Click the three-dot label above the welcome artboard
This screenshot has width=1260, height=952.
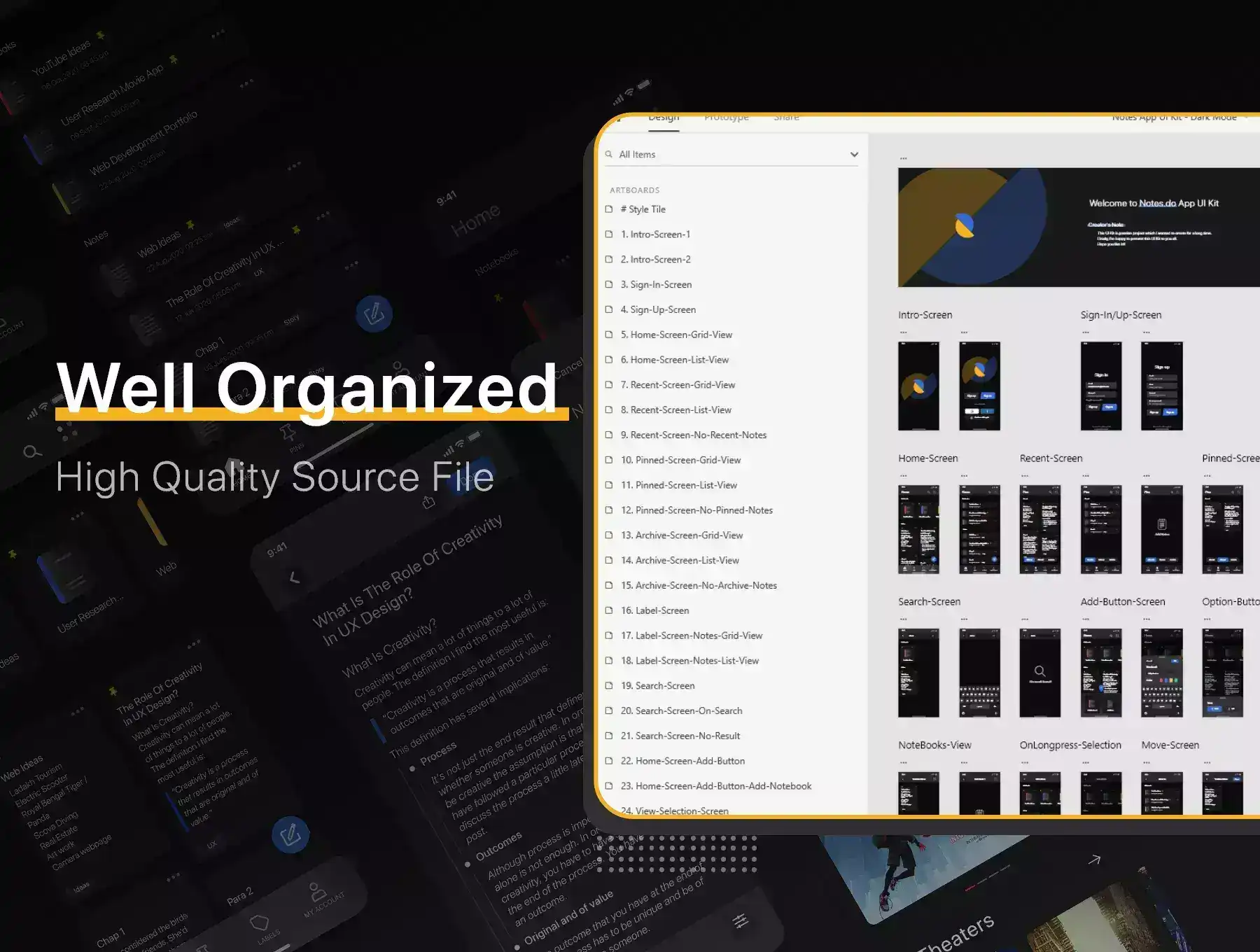pyautogui.click(x=903, y=159)
